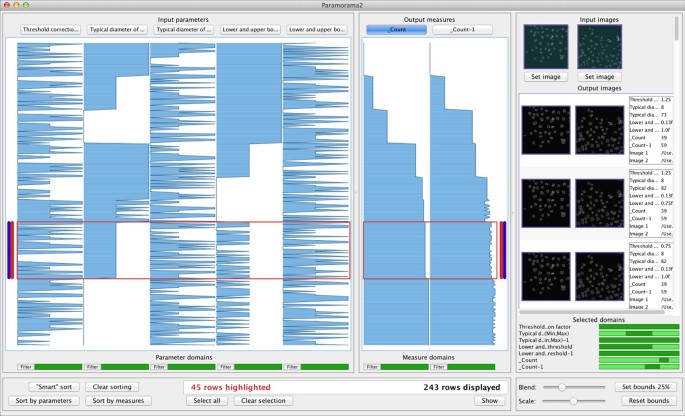Click the "Selected domains" heading
This screenshot has width=685, height=416.
599,320
